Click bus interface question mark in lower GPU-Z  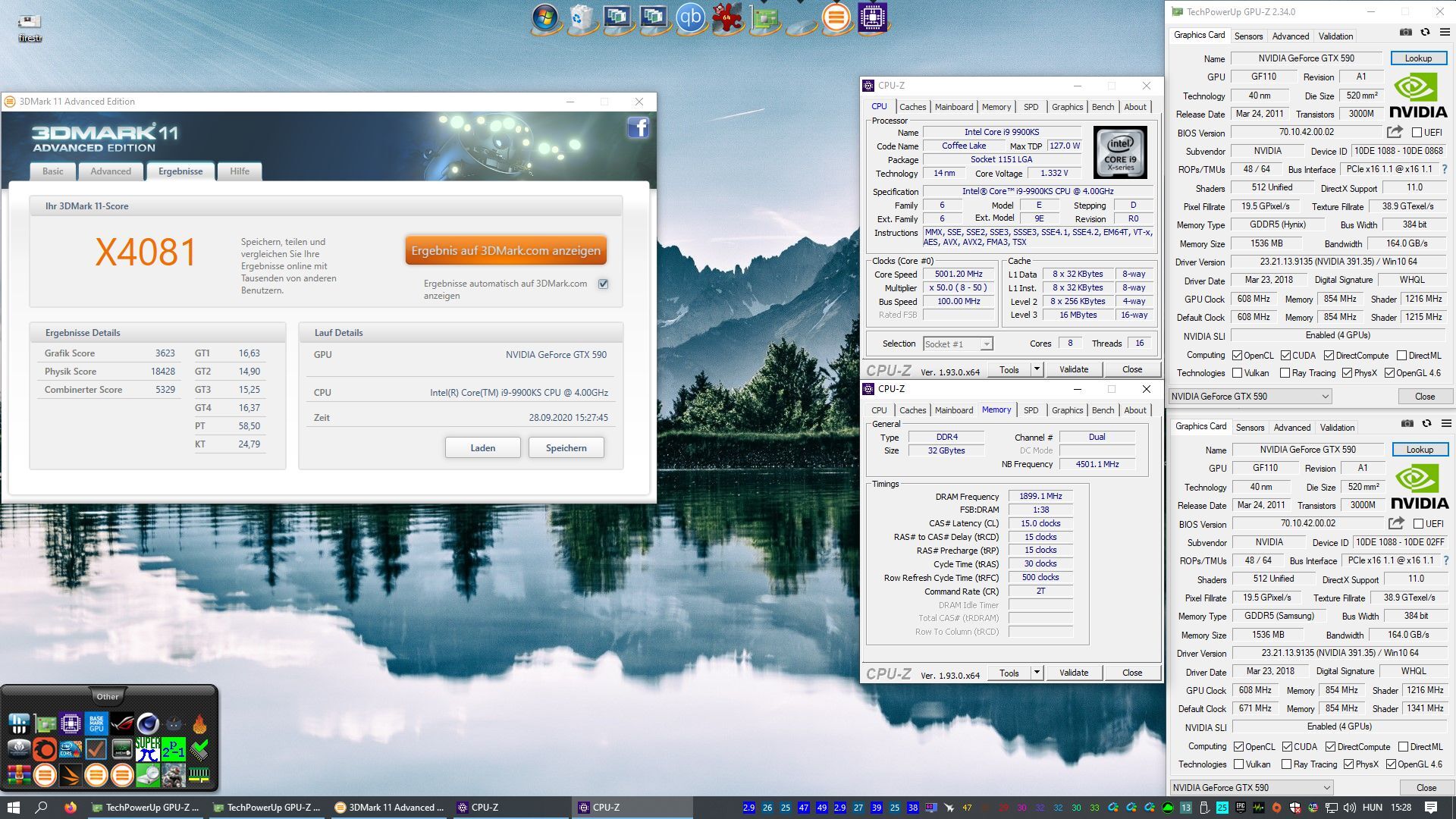pos(1446,560)
